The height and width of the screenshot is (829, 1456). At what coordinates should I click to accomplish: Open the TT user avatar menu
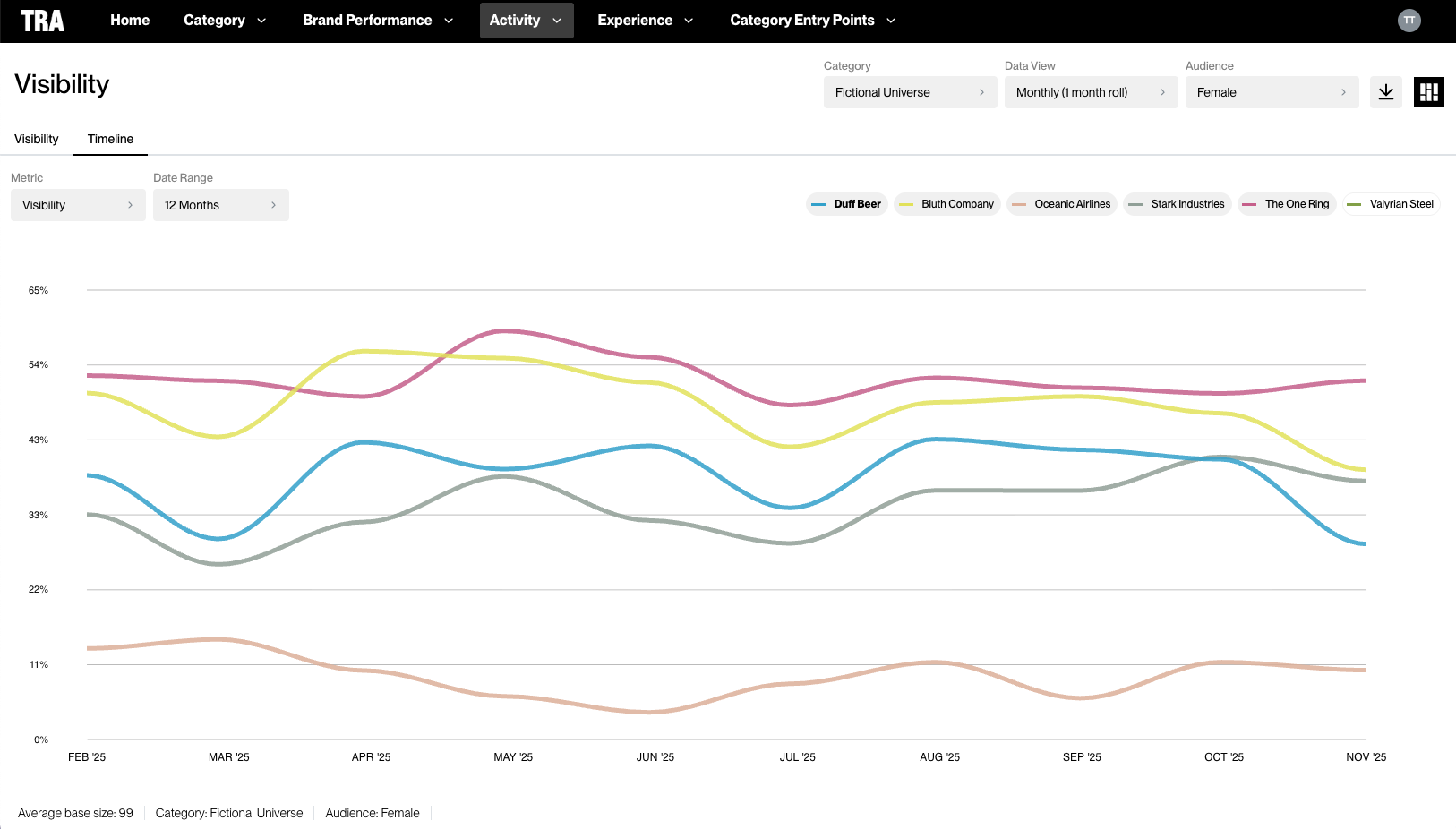point(1409,21)
